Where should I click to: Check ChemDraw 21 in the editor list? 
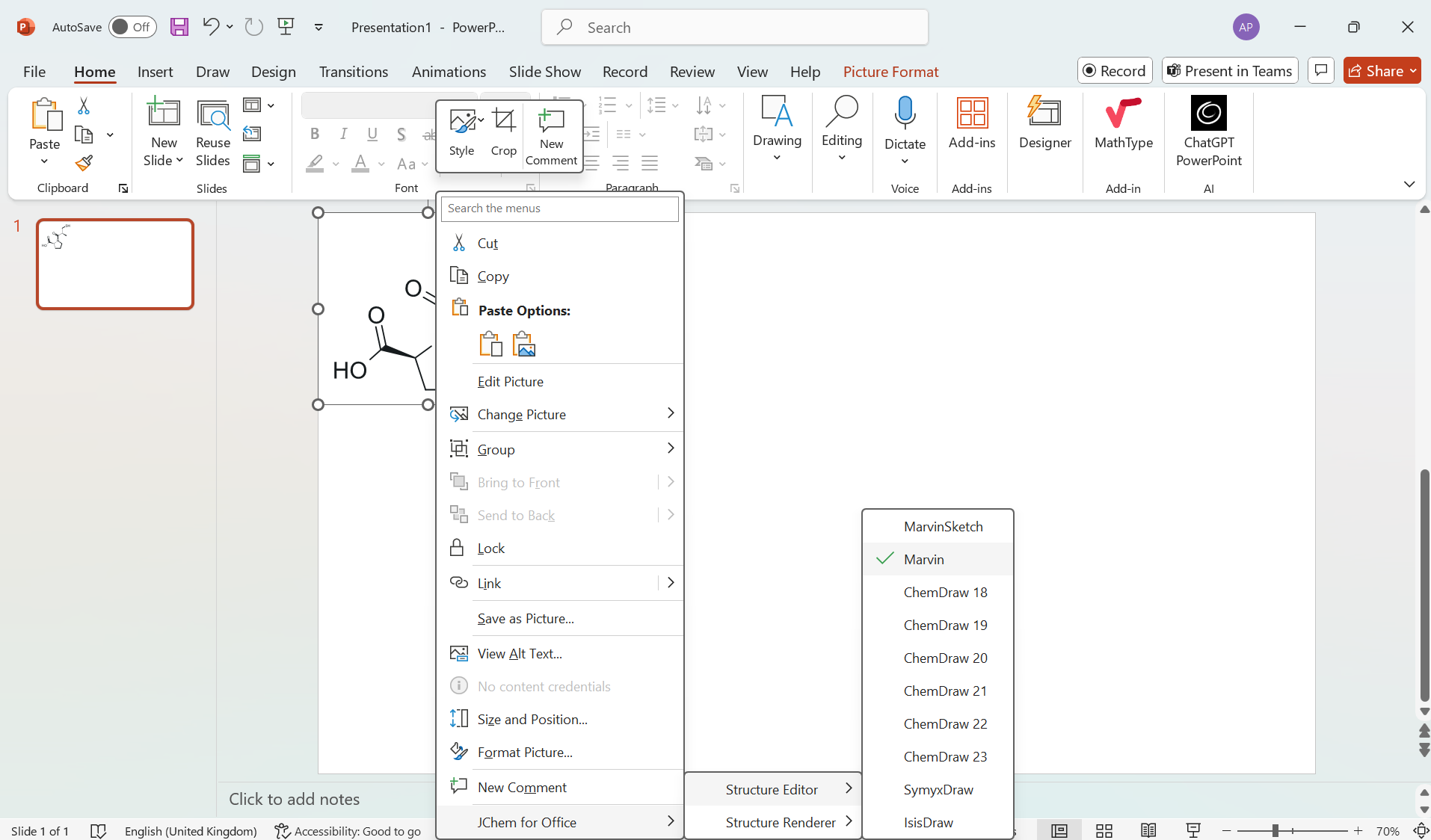[945, 691]
